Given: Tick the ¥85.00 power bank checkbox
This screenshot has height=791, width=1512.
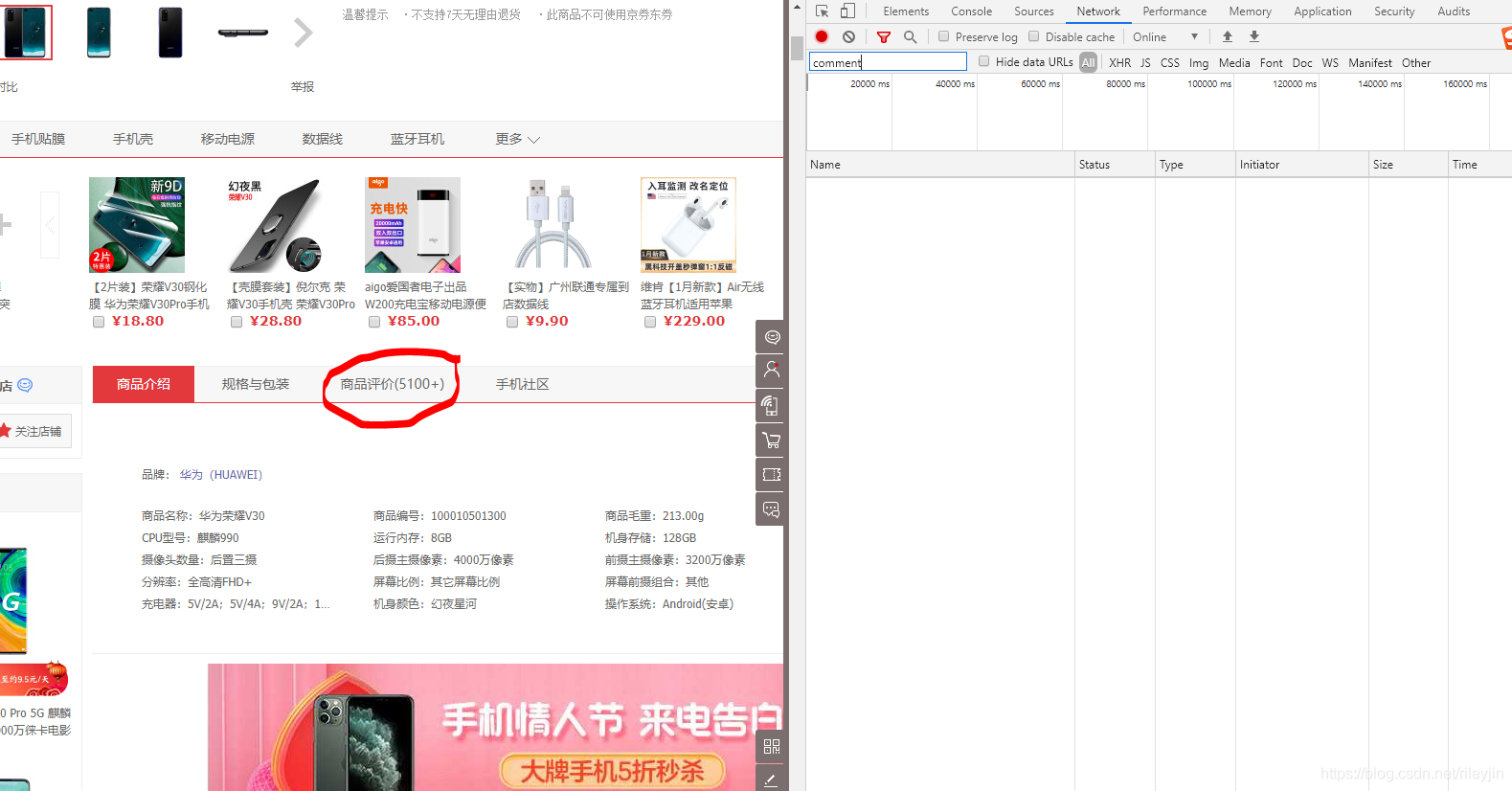Looking at the screenshot, I should [x=374, y=322].
